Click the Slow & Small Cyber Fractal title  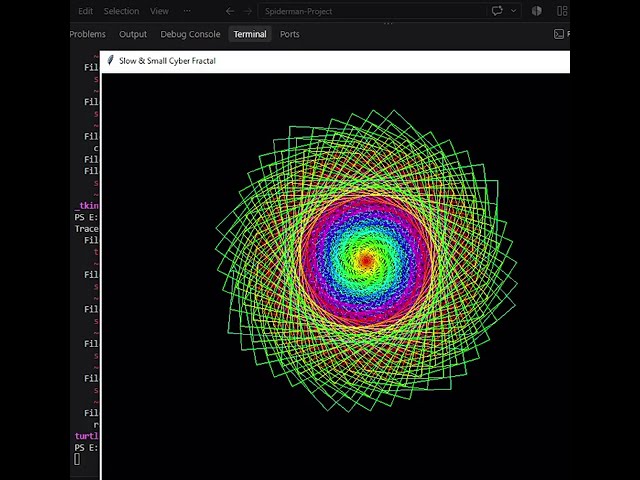click(167, 61)
